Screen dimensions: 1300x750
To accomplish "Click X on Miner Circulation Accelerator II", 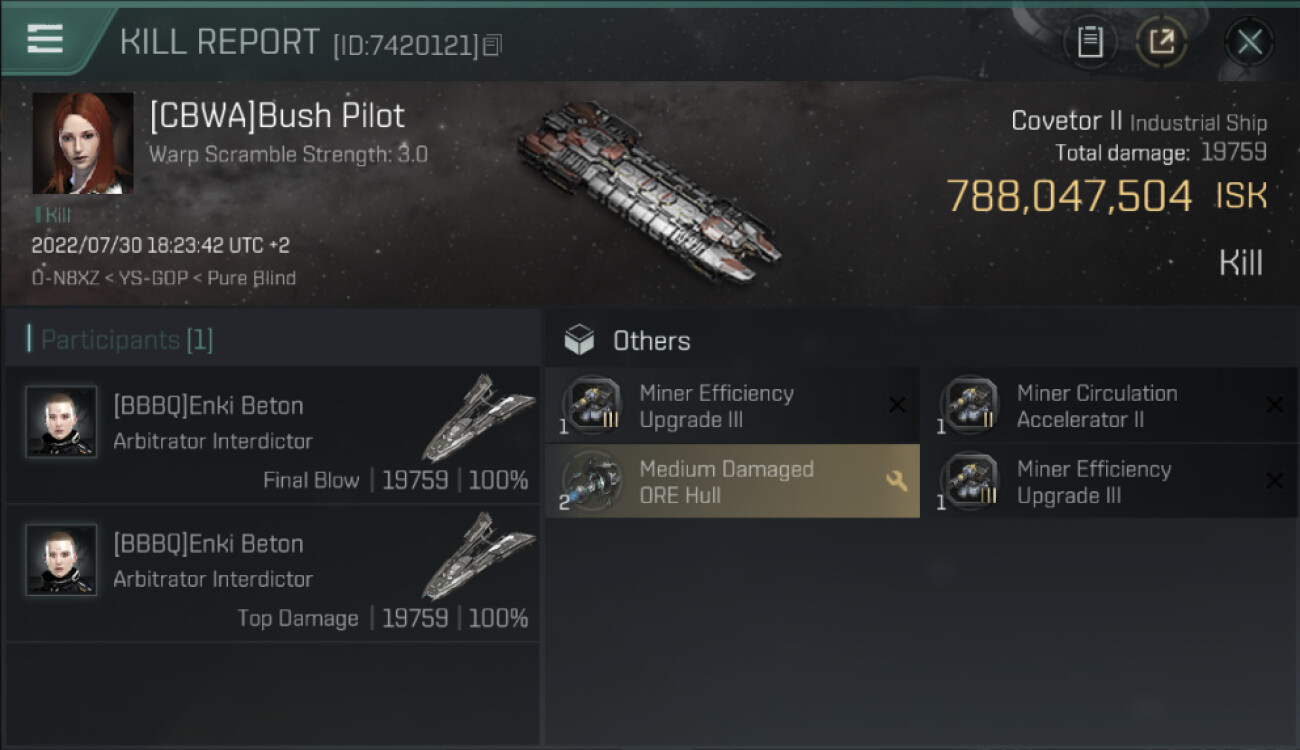I will coord(1274,405).
